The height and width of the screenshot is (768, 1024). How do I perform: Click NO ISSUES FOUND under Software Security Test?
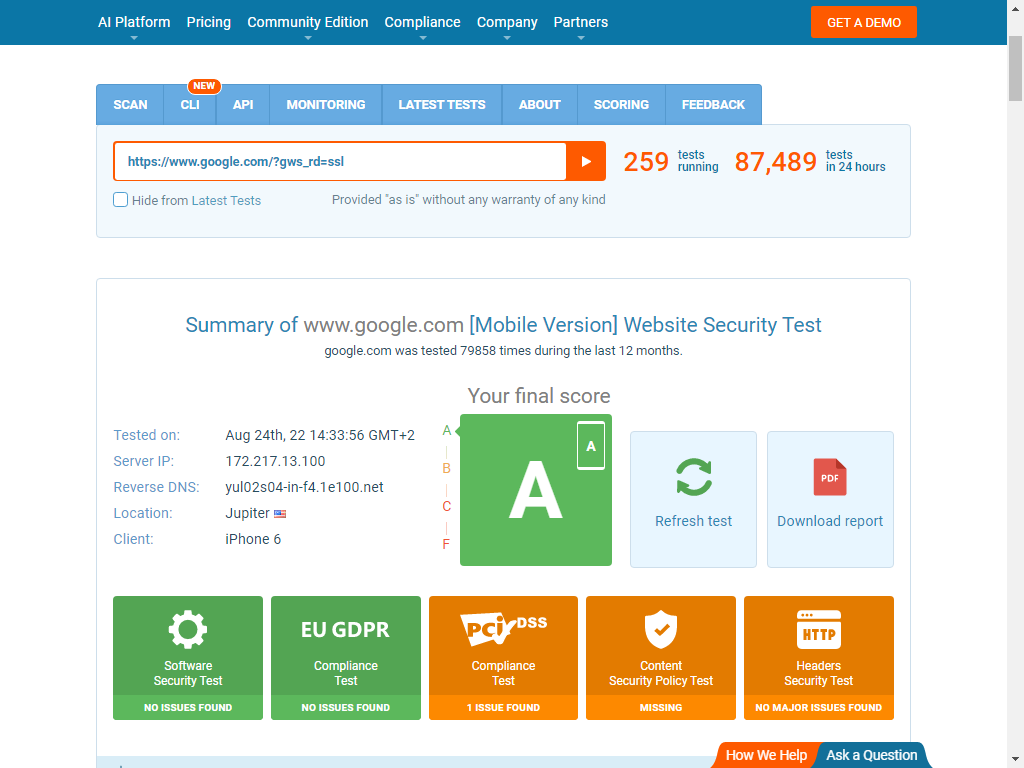tap(188, 707)
